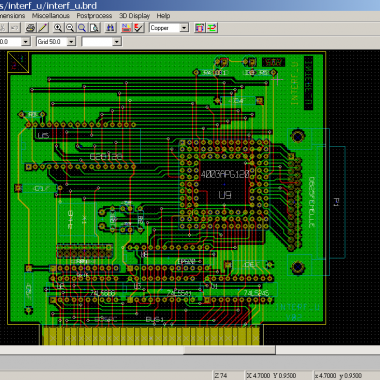Click the Read netlist icon
380x380 pixels.
(126, 28)
